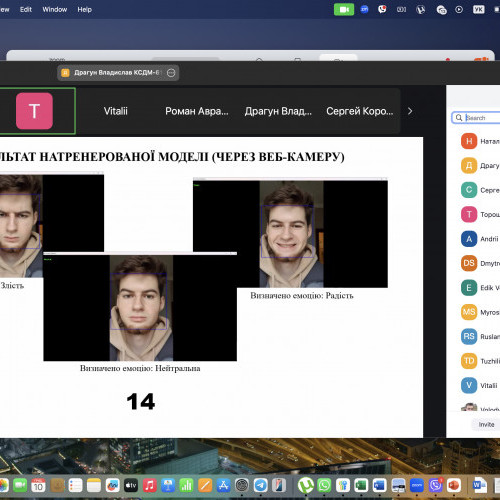Image resolution: width=500 pixels, height=500 pixels.
Task: Select Серге participant with green C avatar
Action: pyautogui.click(x=480, y=190)
